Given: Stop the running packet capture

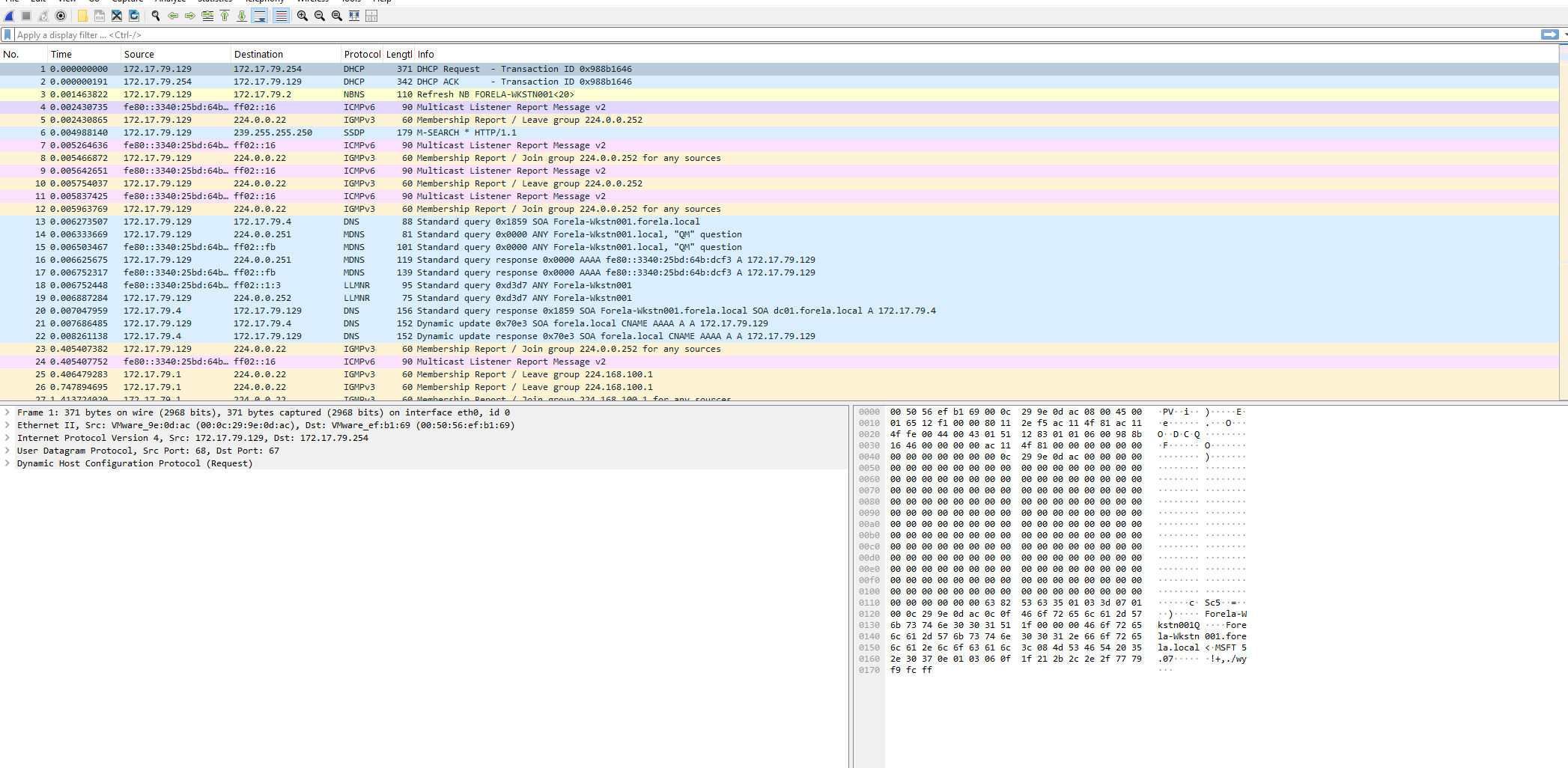Looking at the screenshot, I should (x=26, y=16).
